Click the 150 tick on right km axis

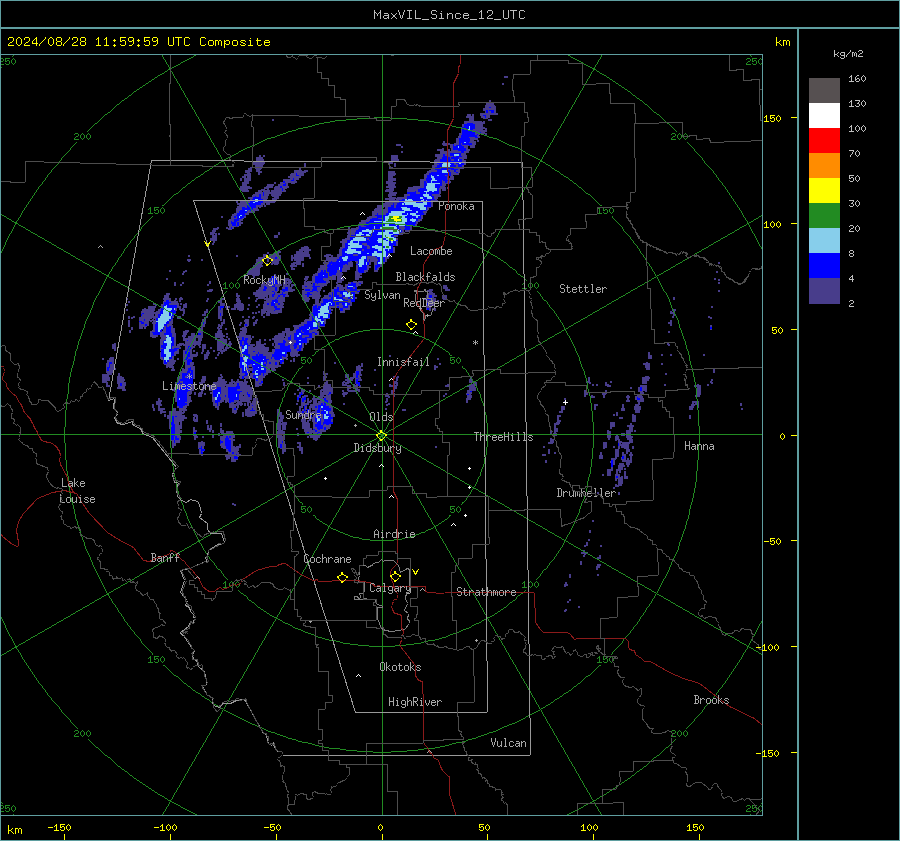773,118
